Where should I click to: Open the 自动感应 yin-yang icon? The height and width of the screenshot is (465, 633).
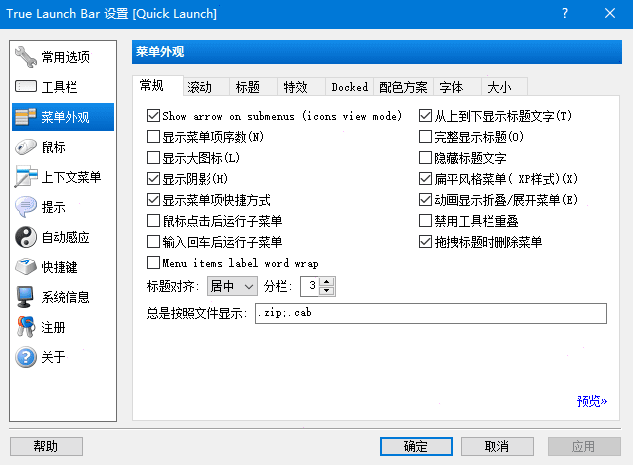tap(26, 237)
